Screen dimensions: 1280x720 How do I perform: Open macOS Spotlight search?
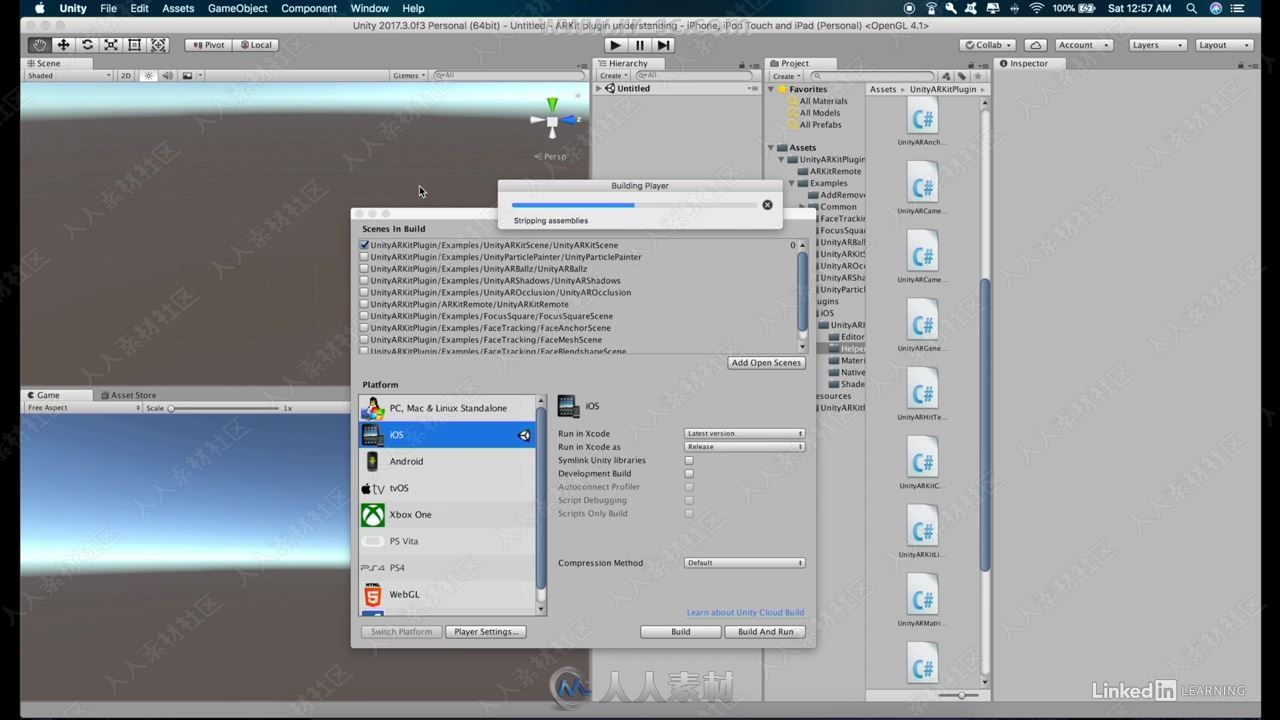1192,8
